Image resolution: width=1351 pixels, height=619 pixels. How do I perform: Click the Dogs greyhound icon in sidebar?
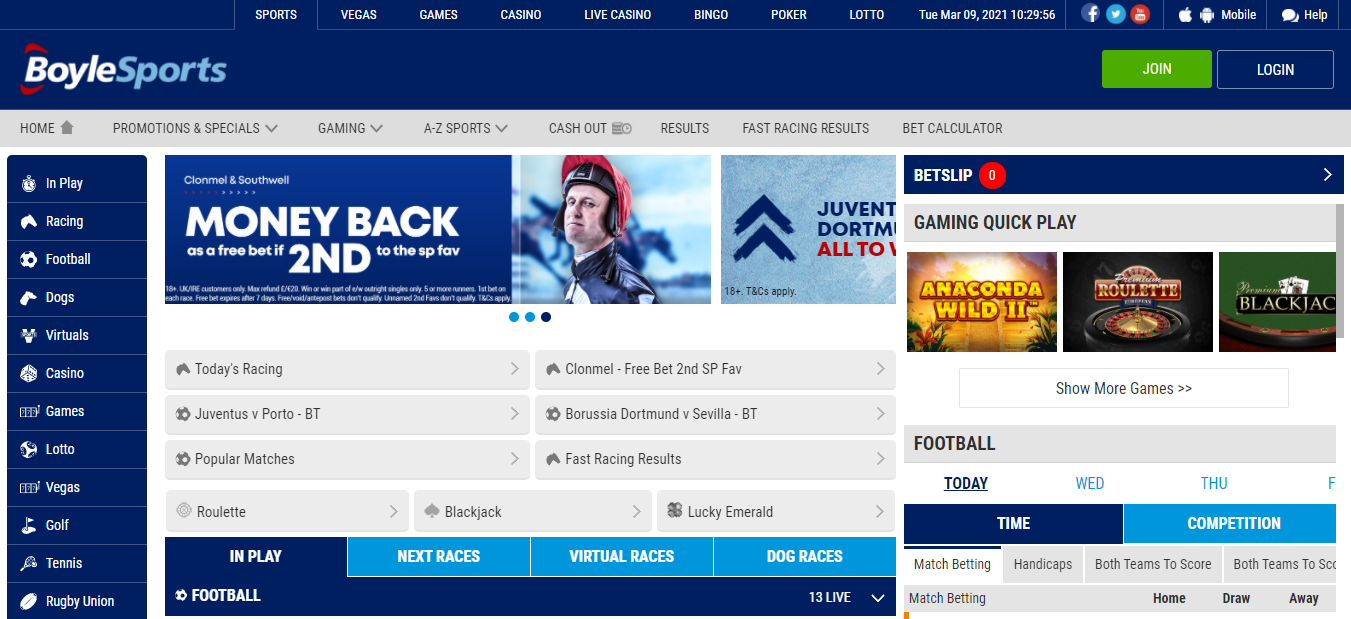pyautogui.click(x=28, y=297)
